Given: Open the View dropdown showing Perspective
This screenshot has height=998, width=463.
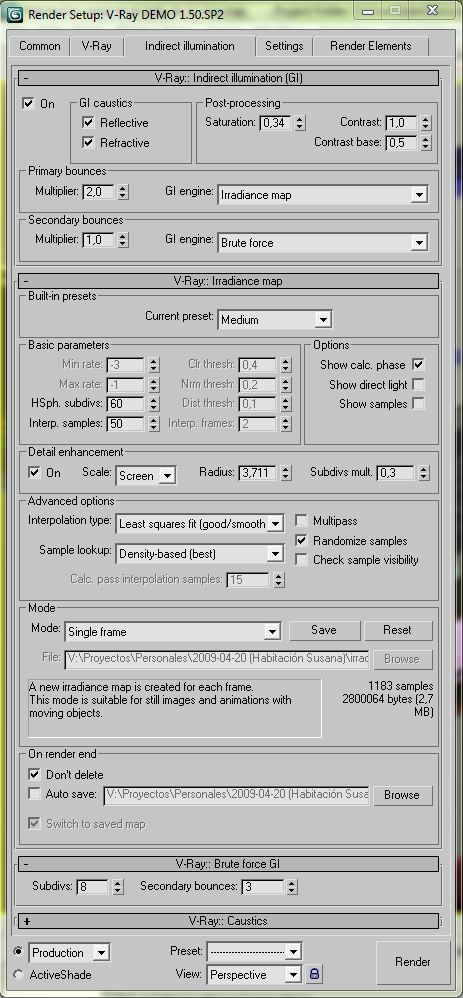Looking at the screenshot, I should pyautogui.click(x=254, y=974).
